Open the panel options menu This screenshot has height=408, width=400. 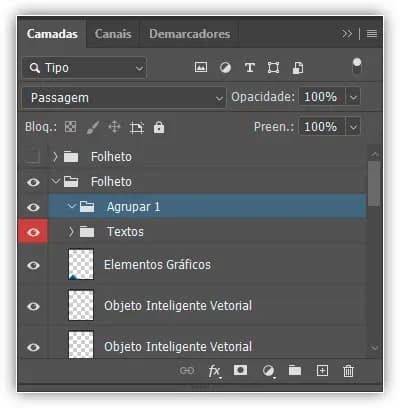point(372,34)
